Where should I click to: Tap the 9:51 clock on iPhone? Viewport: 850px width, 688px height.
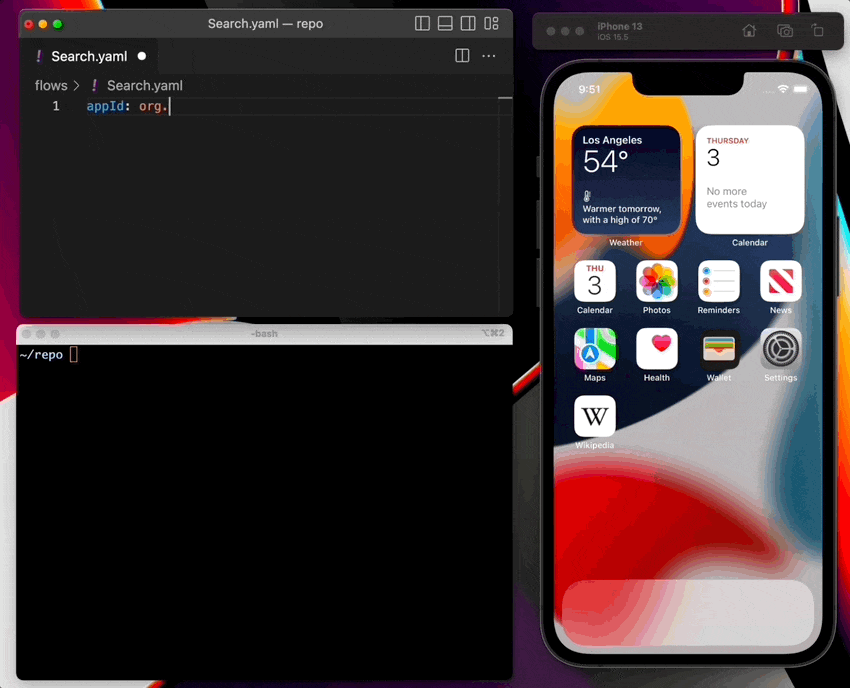pyautogui.click(x=589, y=89)
